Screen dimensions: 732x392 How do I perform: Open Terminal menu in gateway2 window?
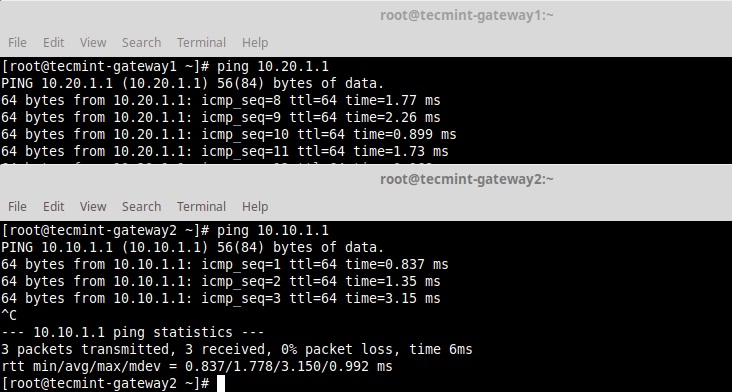pos(201,206)
